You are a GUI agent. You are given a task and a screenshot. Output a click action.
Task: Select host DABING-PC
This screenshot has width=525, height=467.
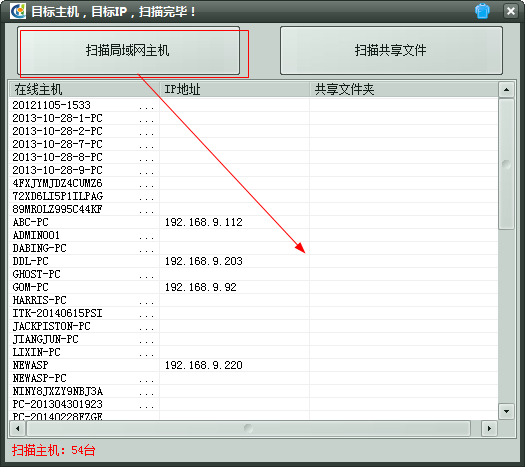coord(40,248)
